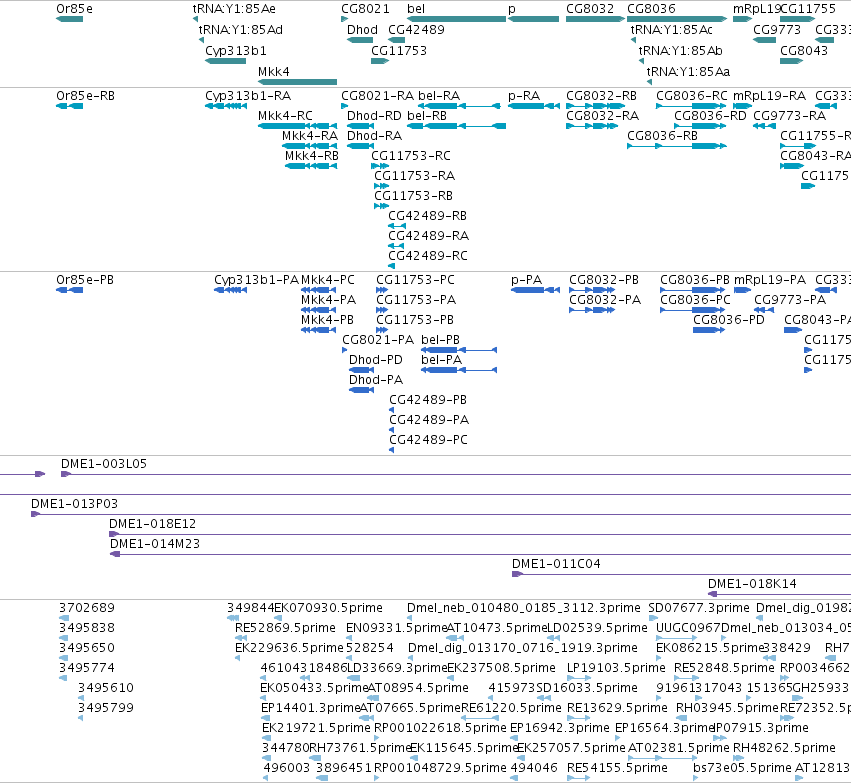Click the Mkk4-PC protein label
Image resolution: width=851 pixels, height=783 pixels.
click(328, 280)
